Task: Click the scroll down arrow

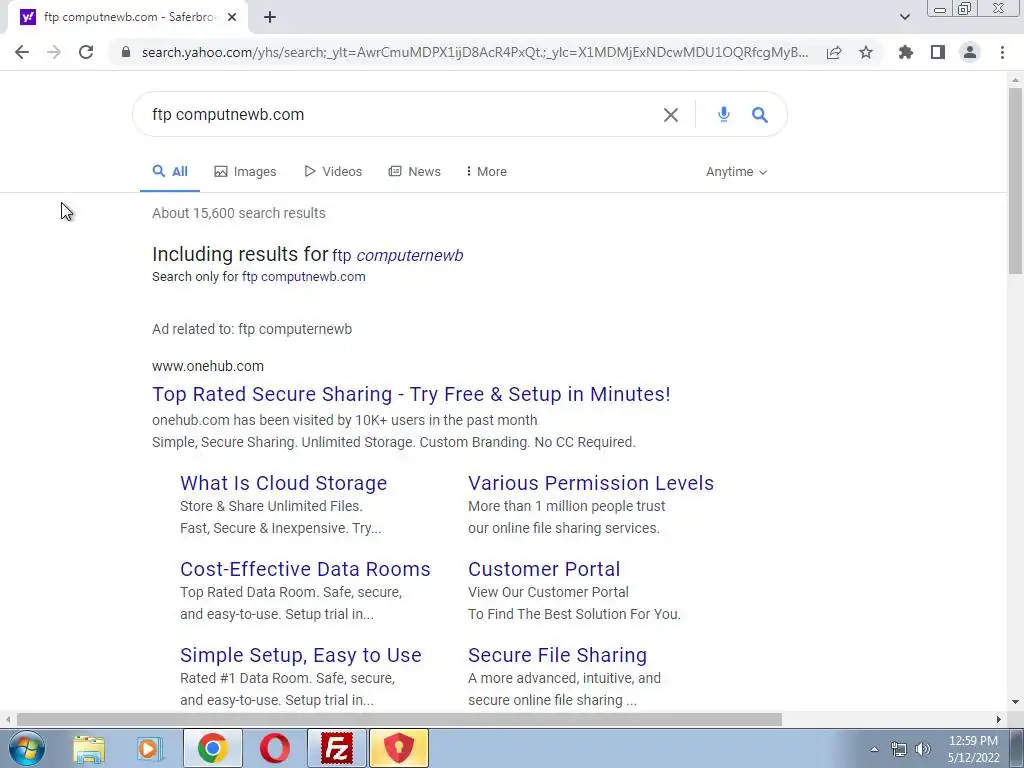Action: coord(1015,702)
